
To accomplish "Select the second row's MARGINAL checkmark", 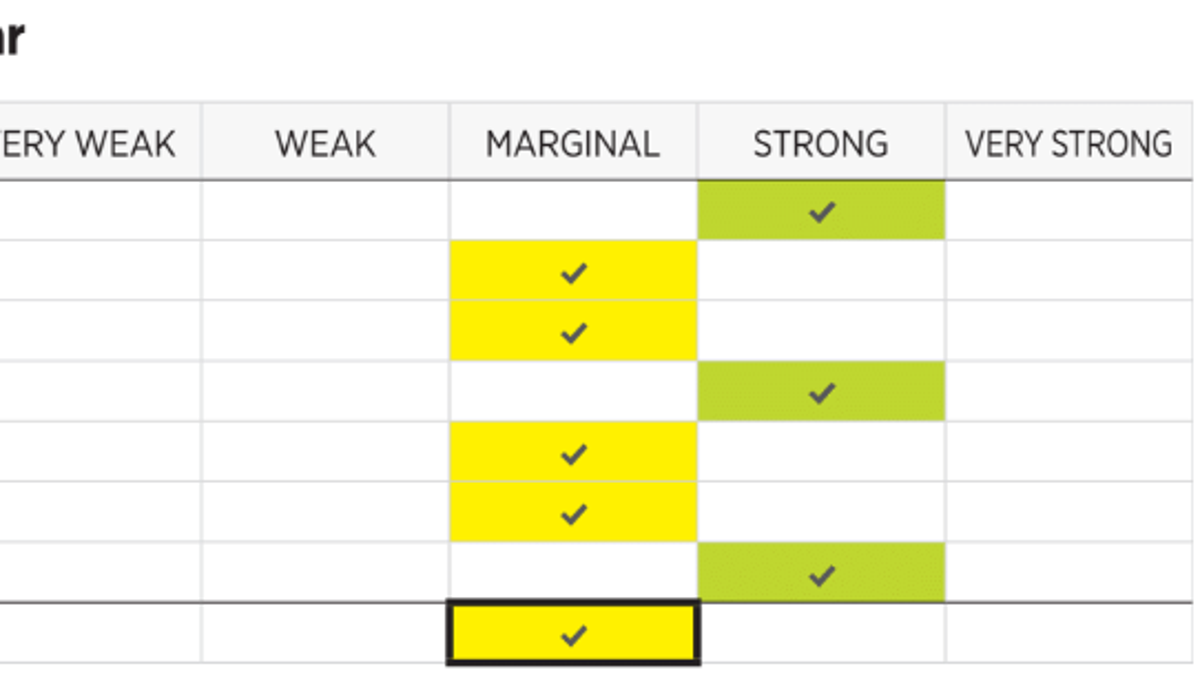I will [x=574, y=272].
